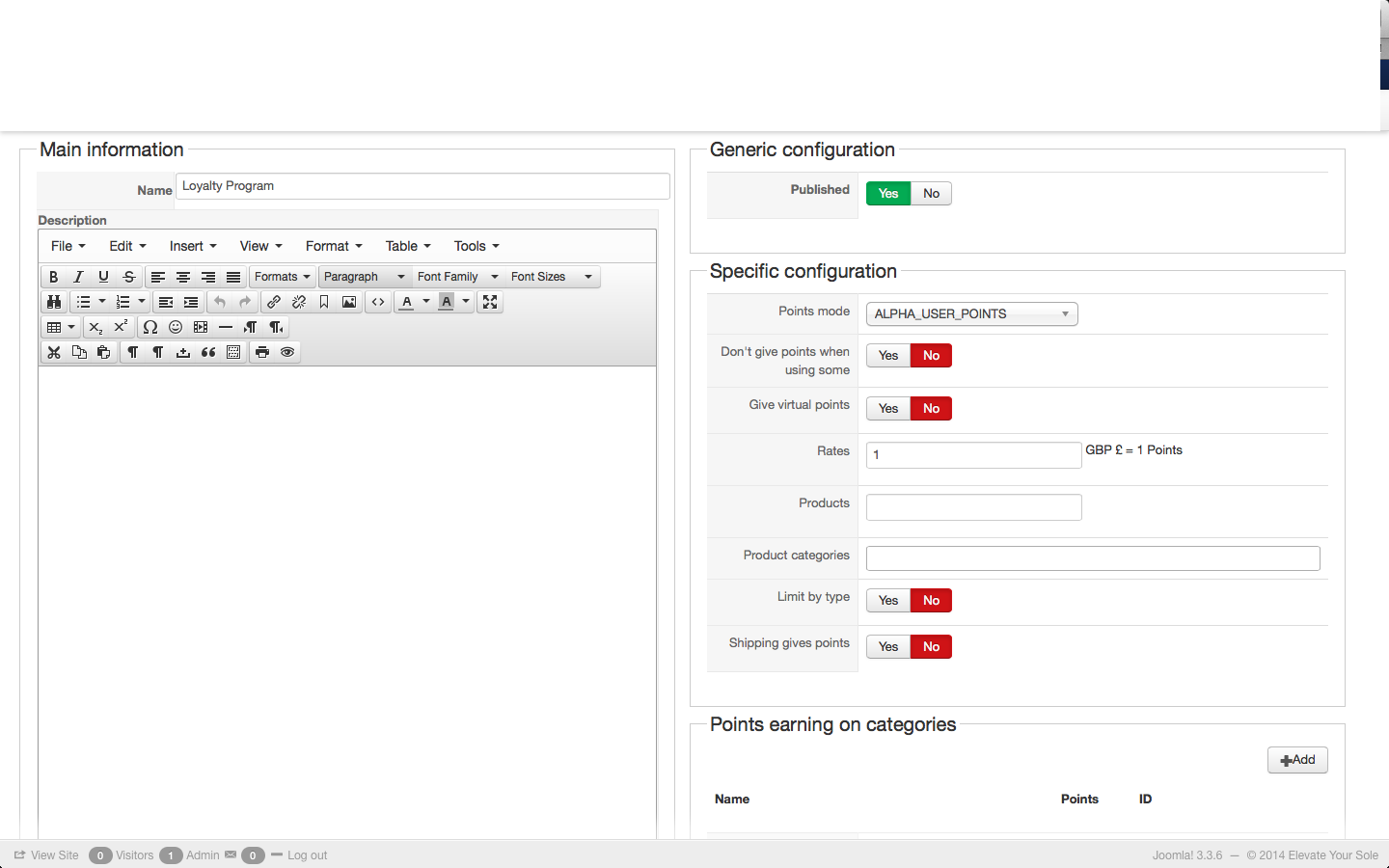This screenshot has width=1389, height=868.
Task: Insert a bullet list
Action: pos(83,302)
